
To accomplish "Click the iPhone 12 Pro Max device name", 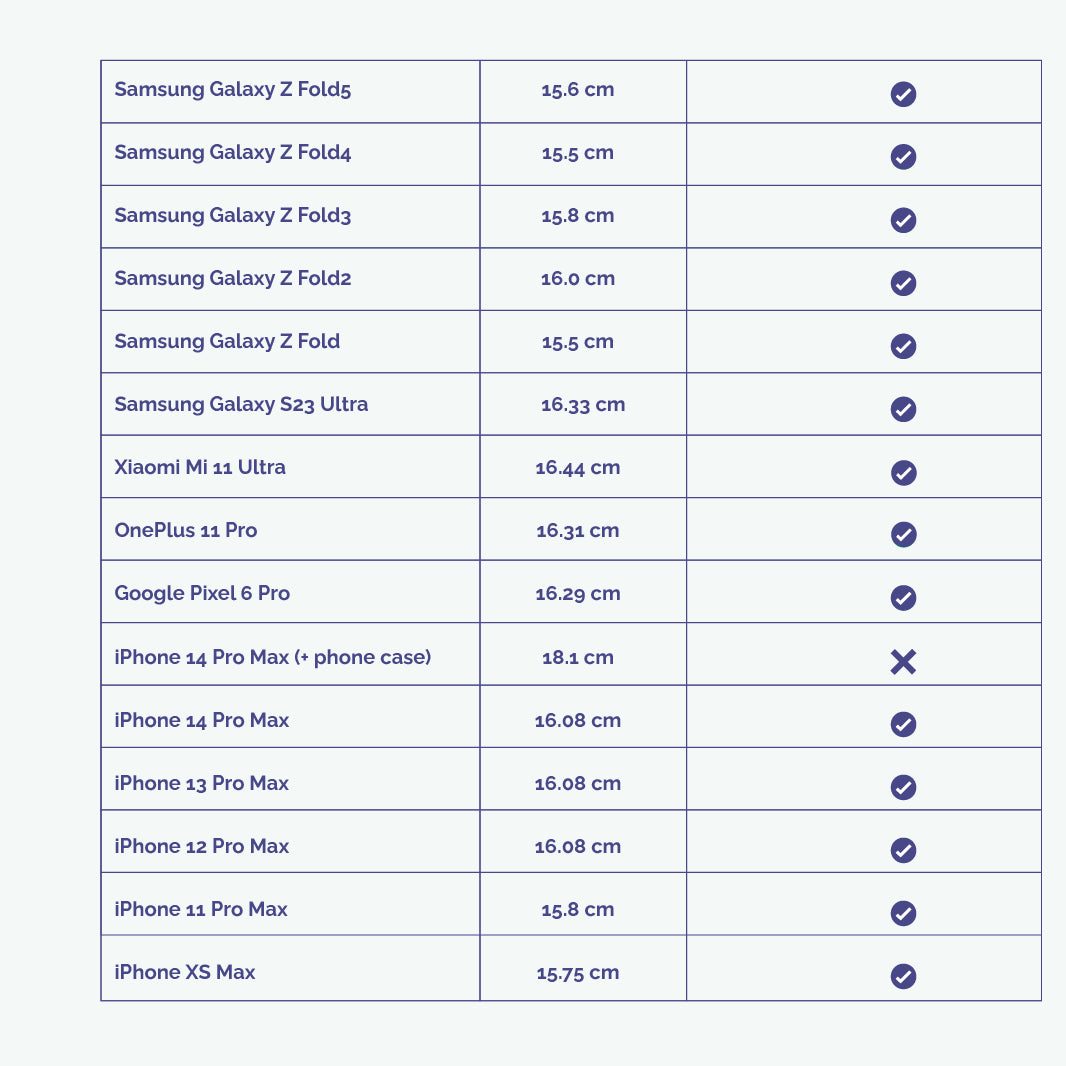I will [x=201, y=846].
